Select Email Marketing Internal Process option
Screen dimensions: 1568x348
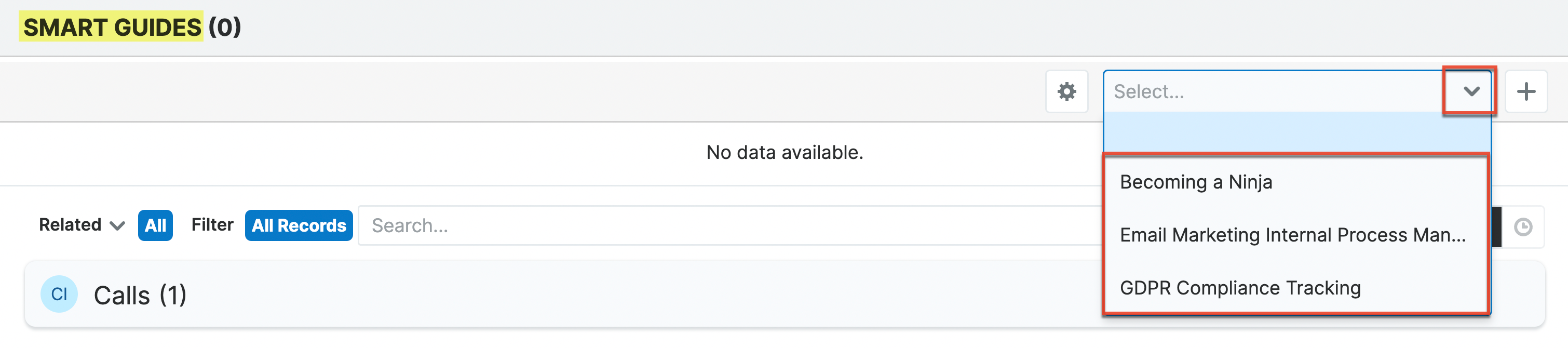pyautogui.click(x=1292, y=235)
